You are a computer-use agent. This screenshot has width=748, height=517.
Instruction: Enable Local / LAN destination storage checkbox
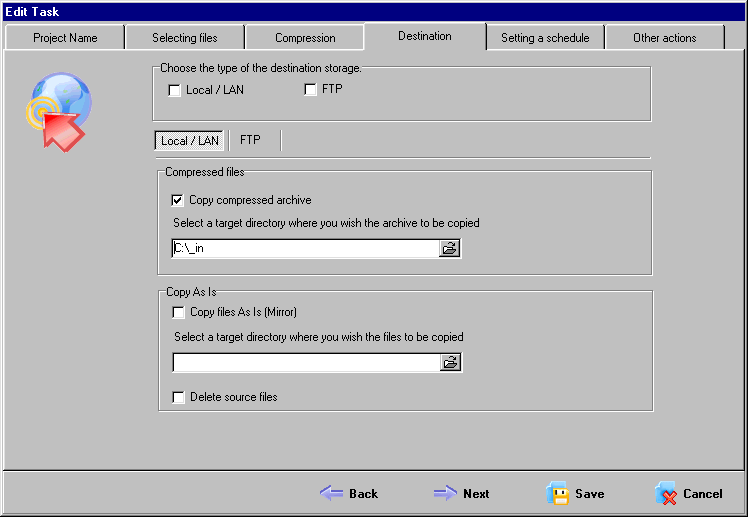[175, 90]
